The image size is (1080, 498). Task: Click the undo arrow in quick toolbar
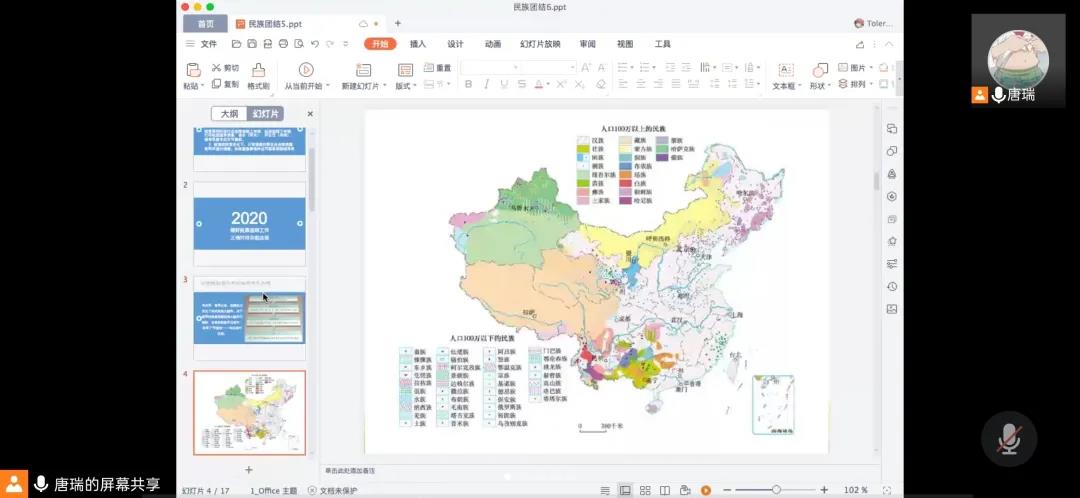point(315,44)
